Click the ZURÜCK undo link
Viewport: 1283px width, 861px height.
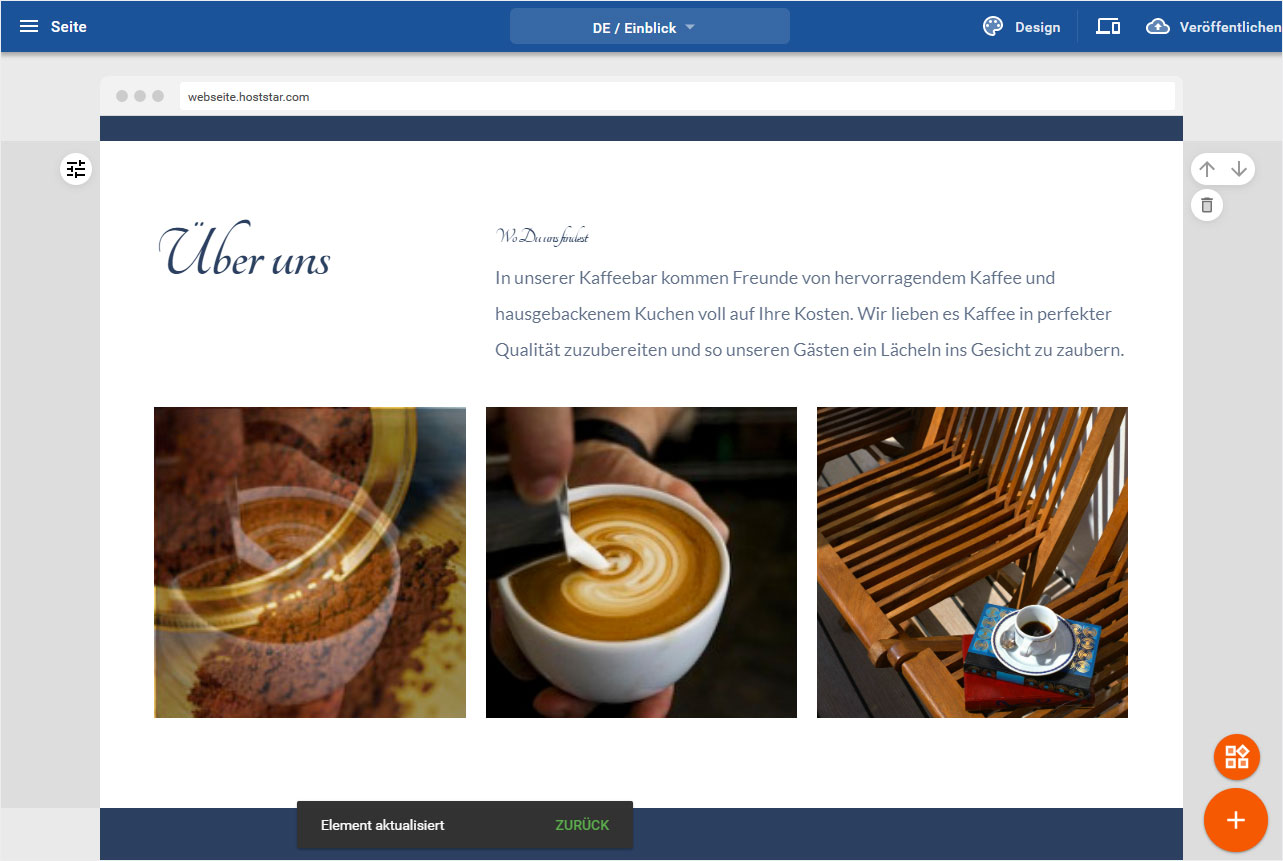tap(582, 825)
